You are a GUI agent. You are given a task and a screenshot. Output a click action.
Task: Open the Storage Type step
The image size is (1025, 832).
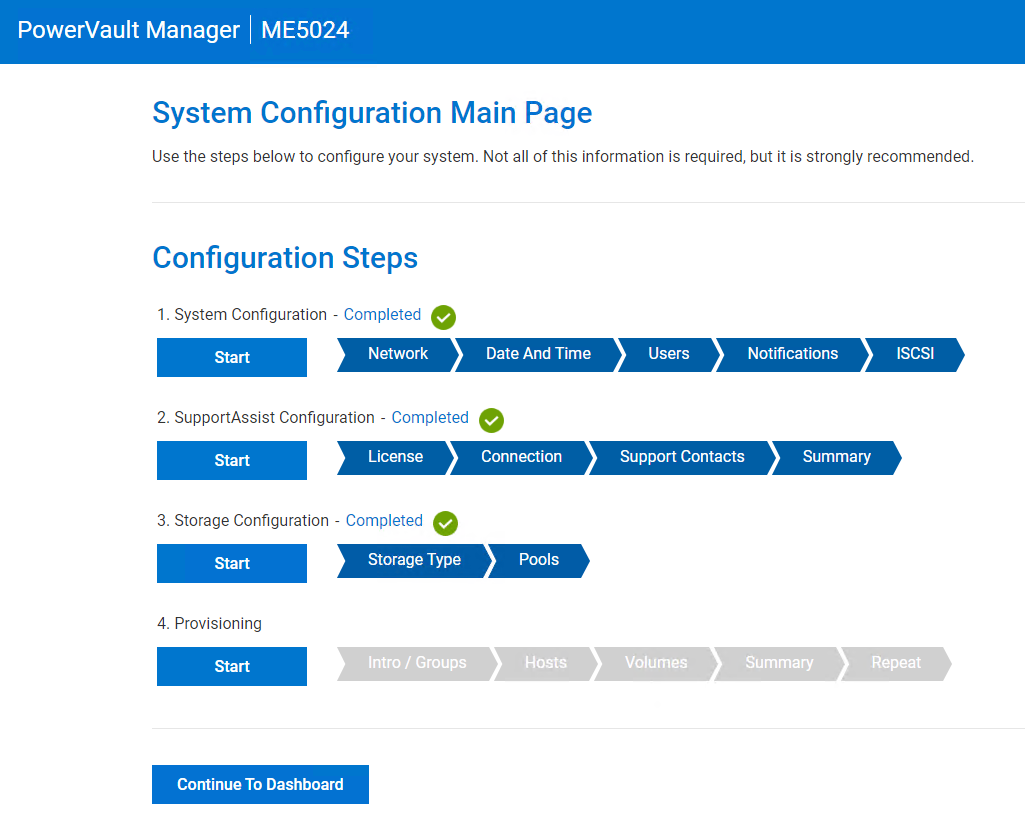pos(414,561)
